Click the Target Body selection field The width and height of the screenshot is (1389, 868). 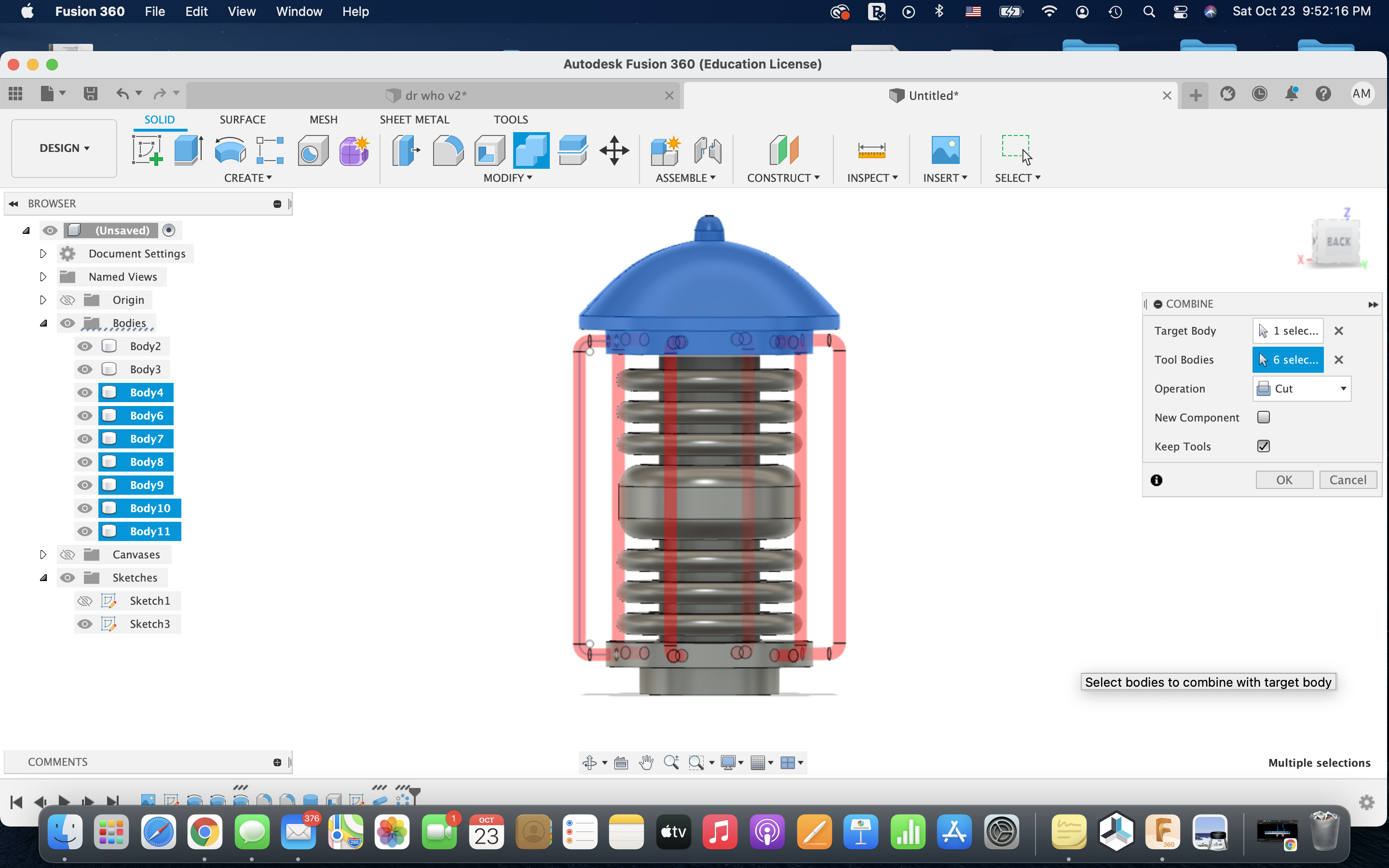coord(1288,330)
